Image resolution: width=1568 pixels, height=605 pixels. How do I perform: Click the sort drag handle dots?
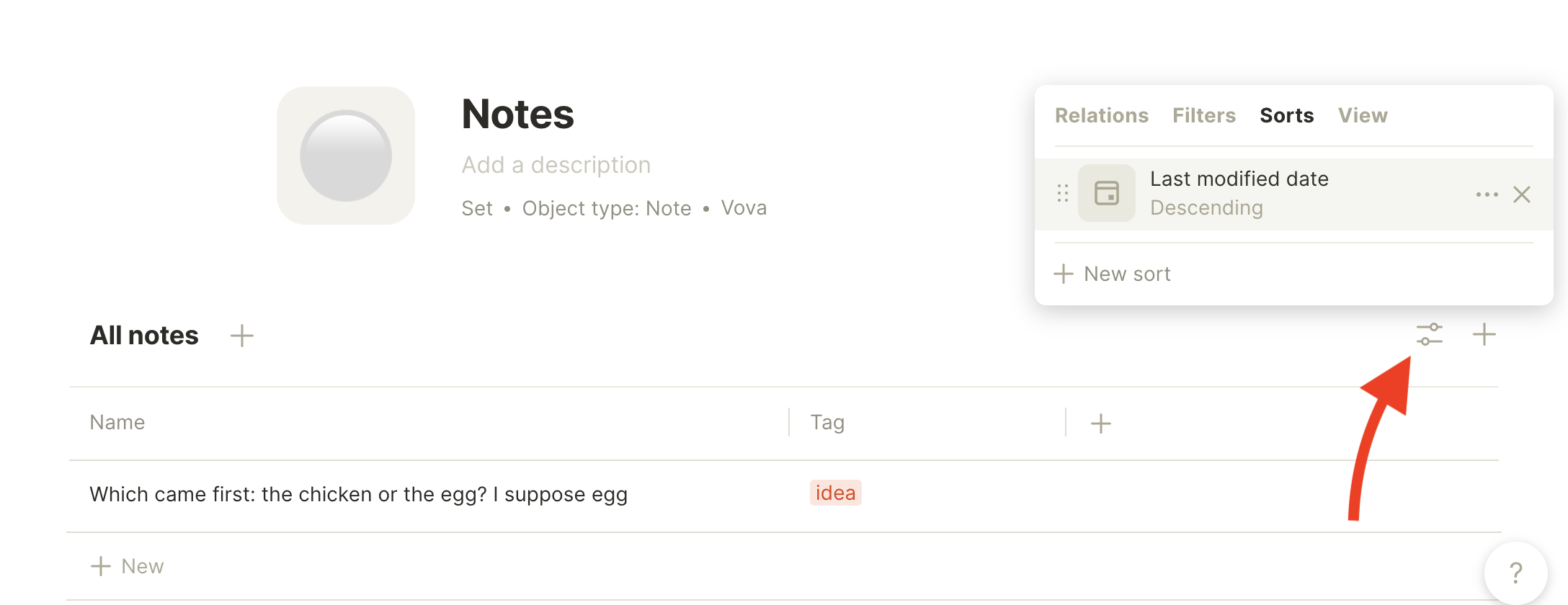[1063, 193]
